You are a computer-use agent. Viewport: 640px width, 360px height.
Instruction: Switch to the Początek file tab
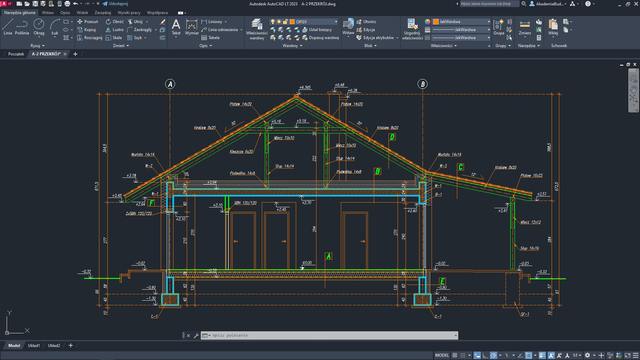[16, 54]
